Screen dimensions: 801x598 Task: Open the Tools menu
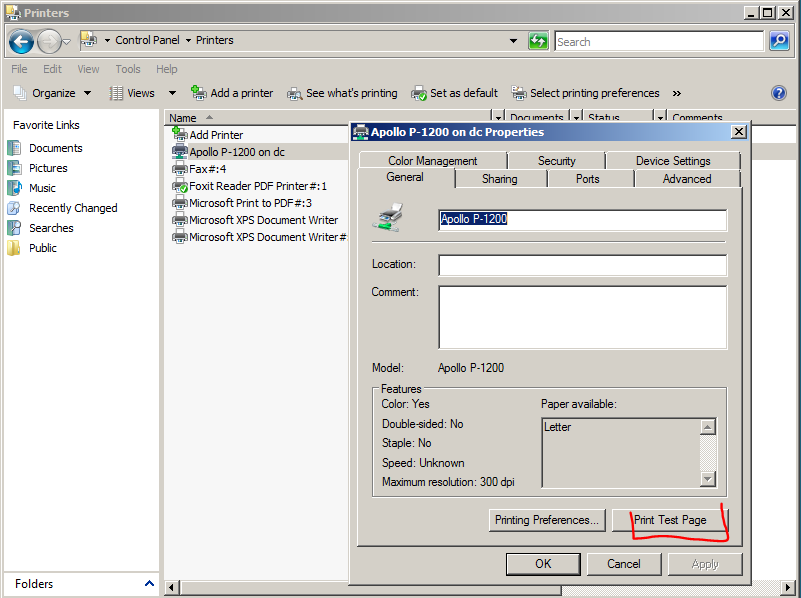[x=128, y=69]
